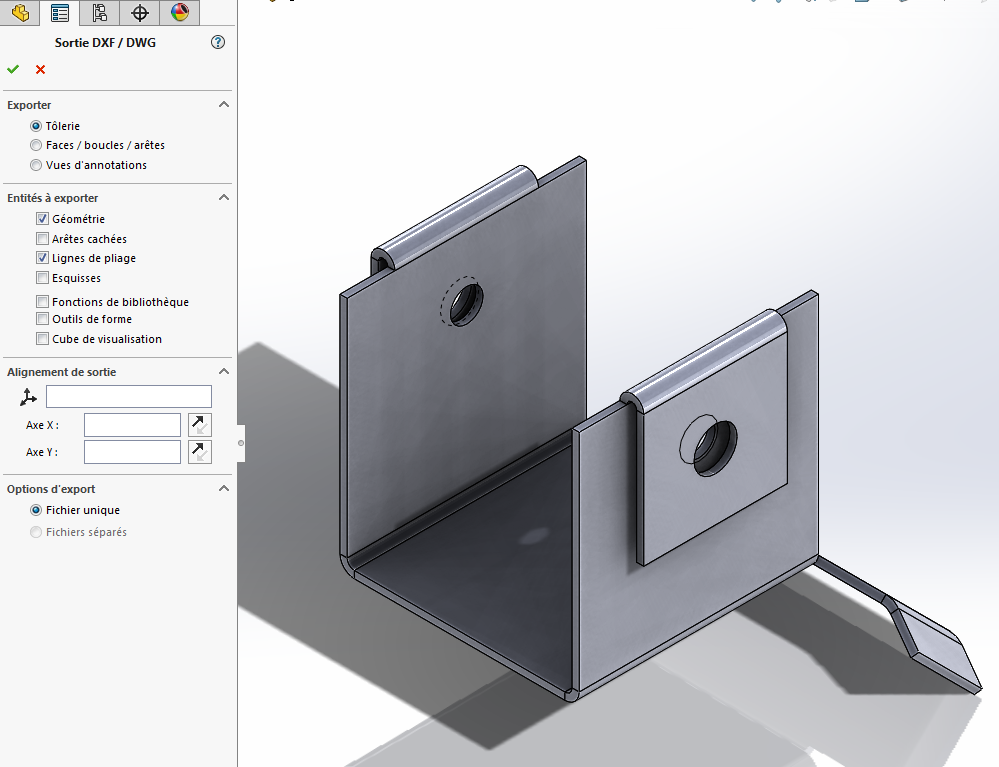Select the Fichiers séparés option
This screenshot has height=767, width=999.
coord(36,532)
